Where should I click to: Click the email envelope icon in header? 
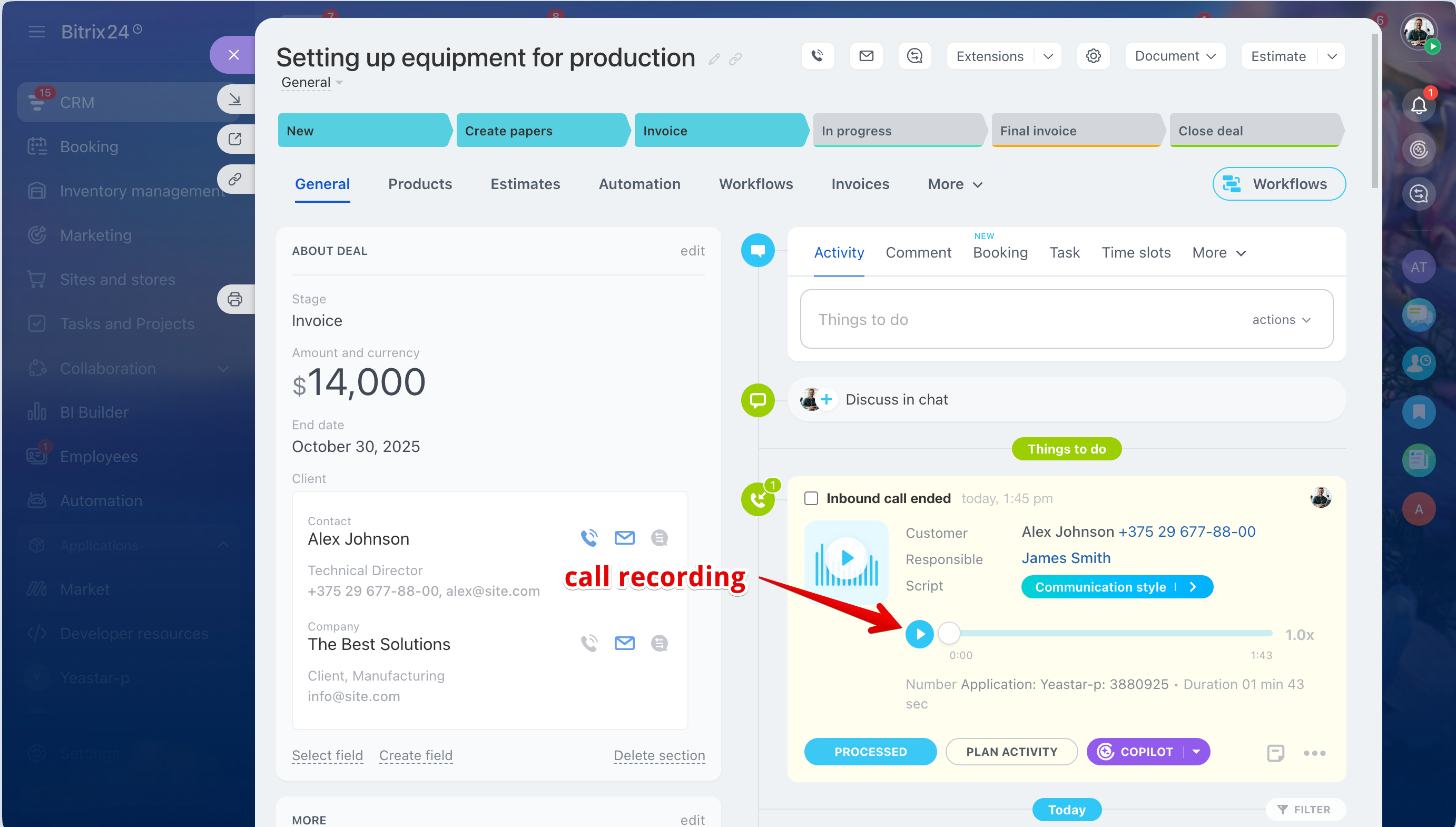(x=866, y=56)
